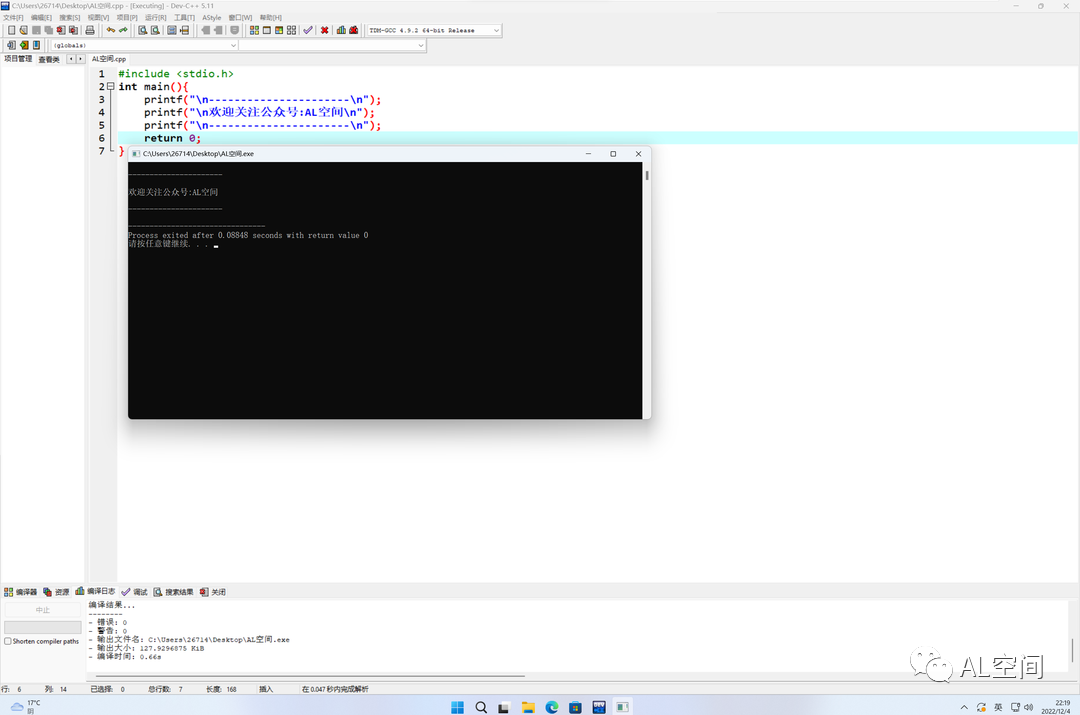Open the 视图[V] menu
The image size is (1080, 715).
pyautogui.click(x=98, y=17)
